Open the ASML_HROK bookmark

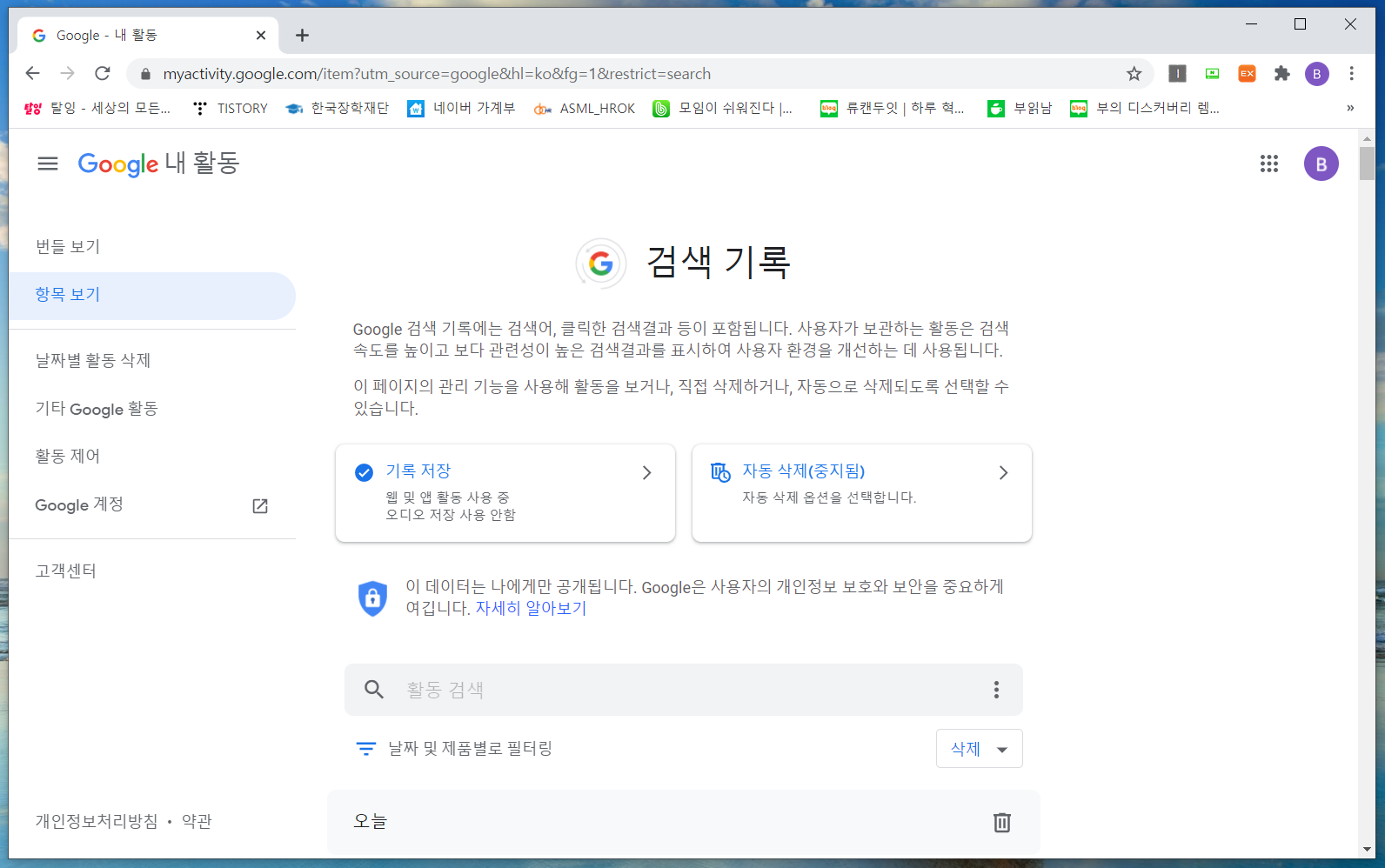(x=585, y=108)
